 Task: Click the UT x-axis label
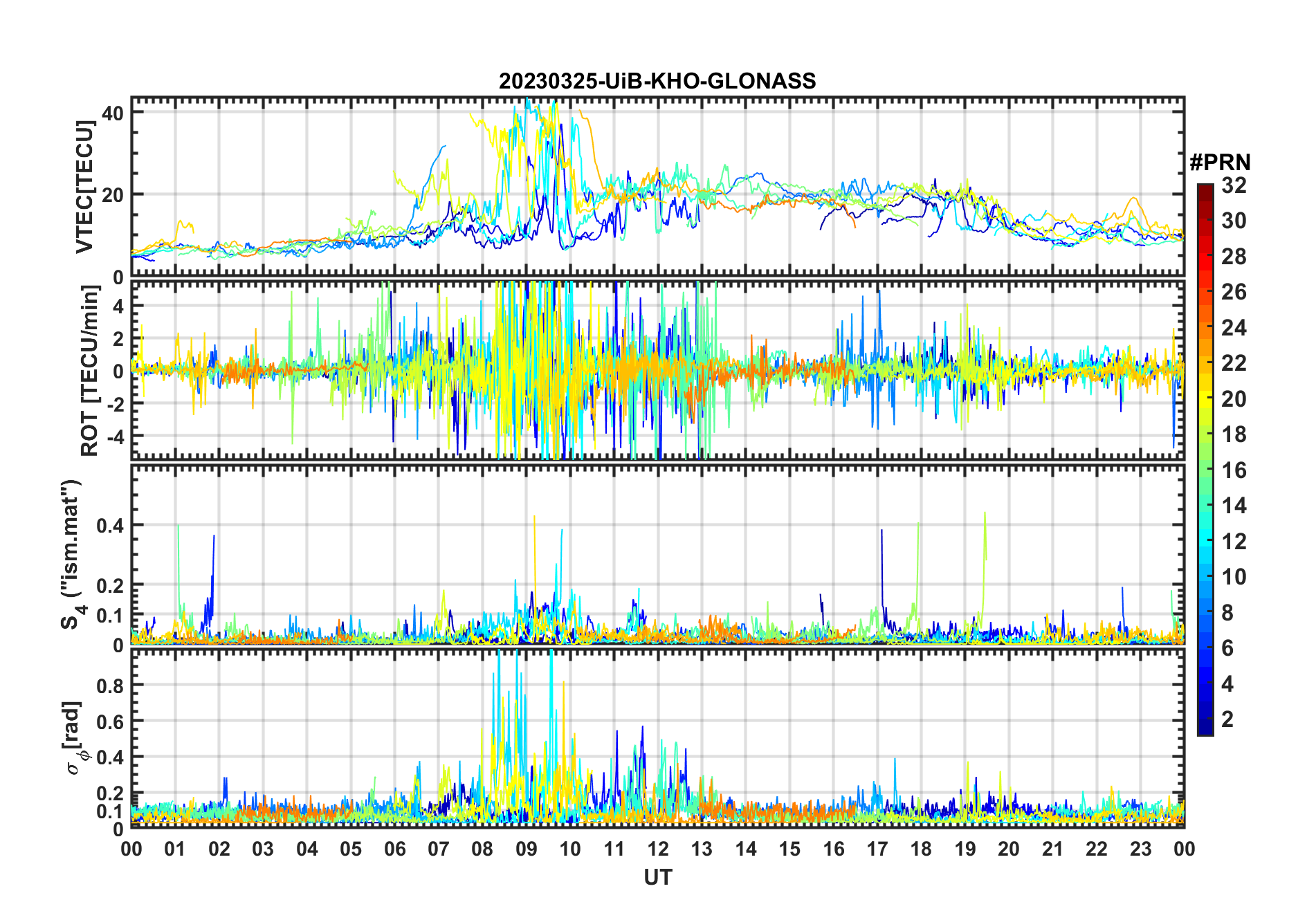[657, 878]
